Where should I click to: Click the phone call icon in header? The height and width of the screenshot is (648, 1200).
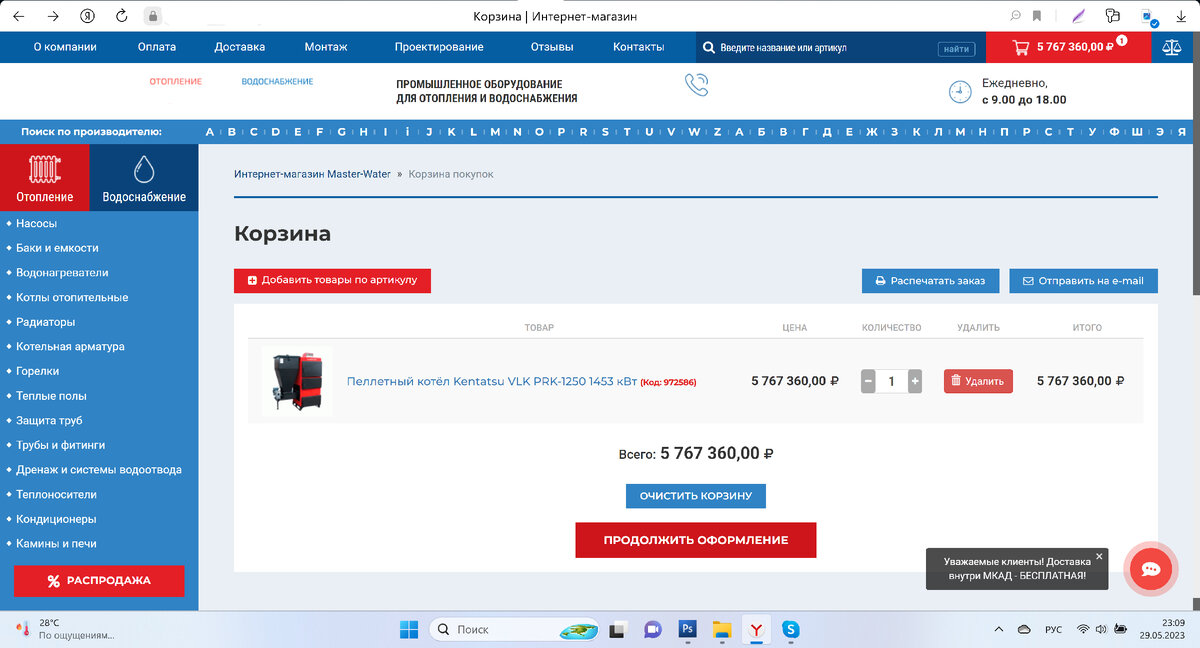(697, 85)
